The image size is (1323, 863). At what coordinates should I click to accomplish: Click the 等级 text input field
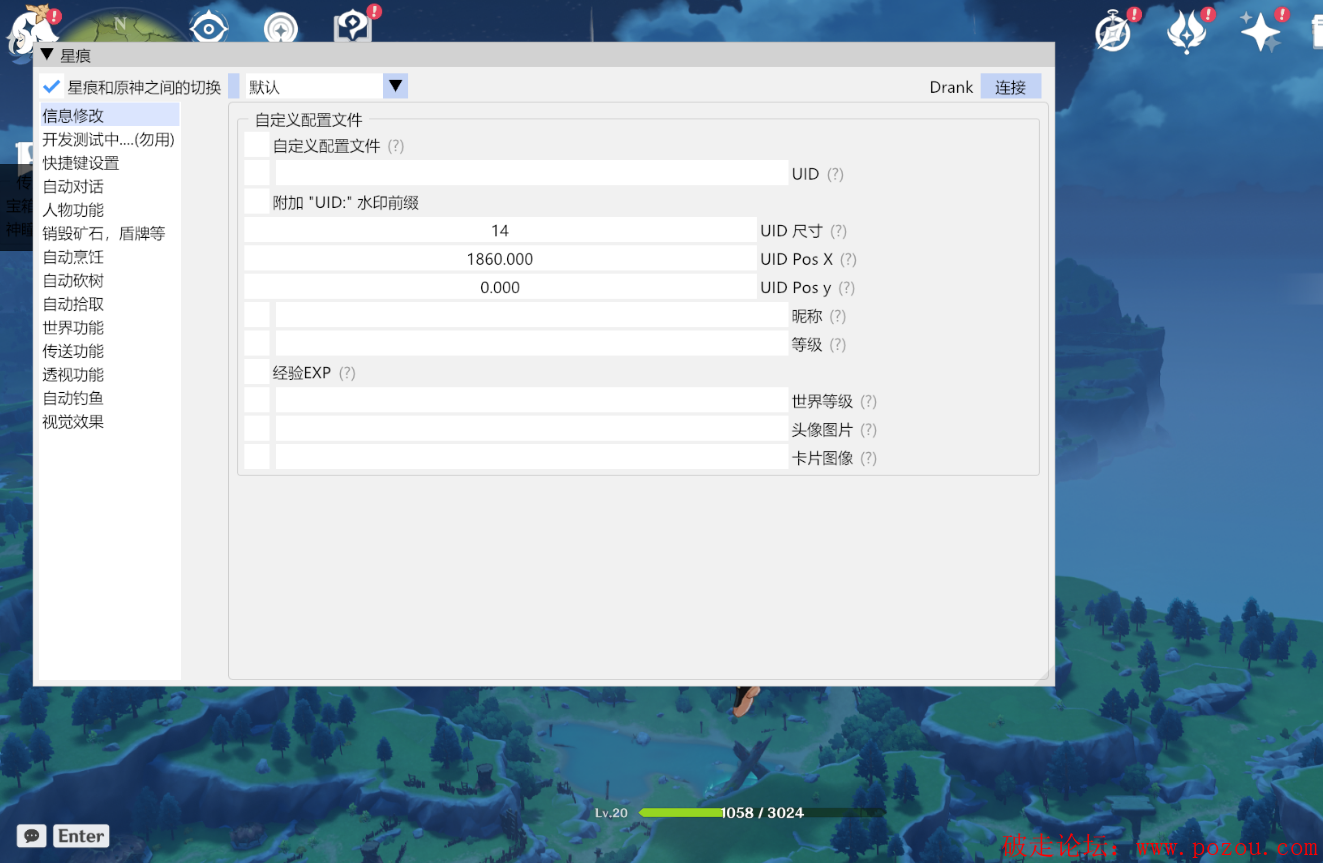[532, 344]
